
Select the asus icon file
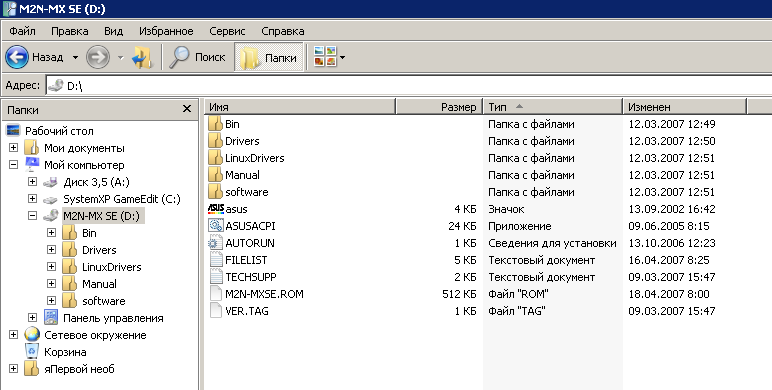(x=216, y=209)
